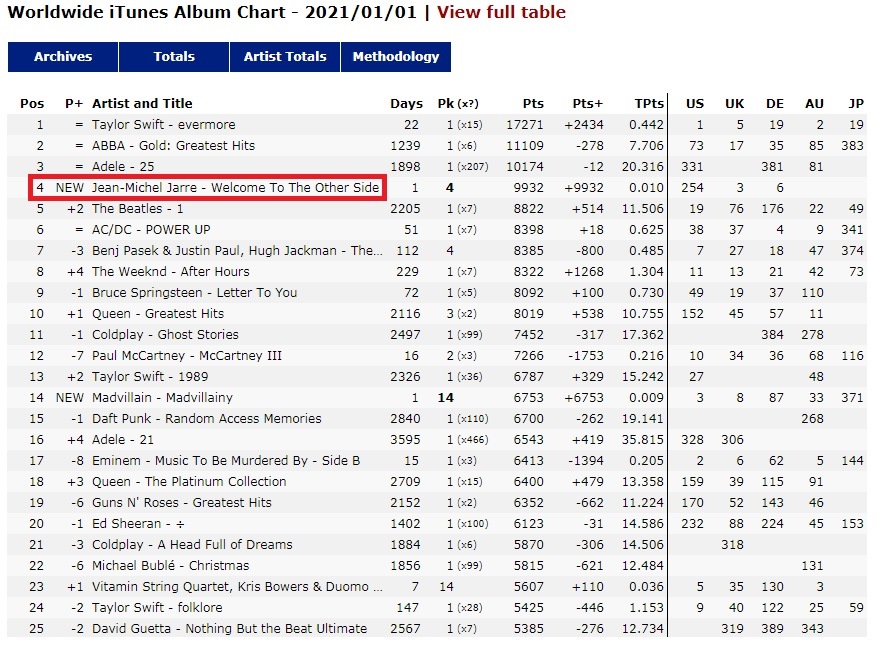
Task: Click the US column header
Action: pos(694,103)
